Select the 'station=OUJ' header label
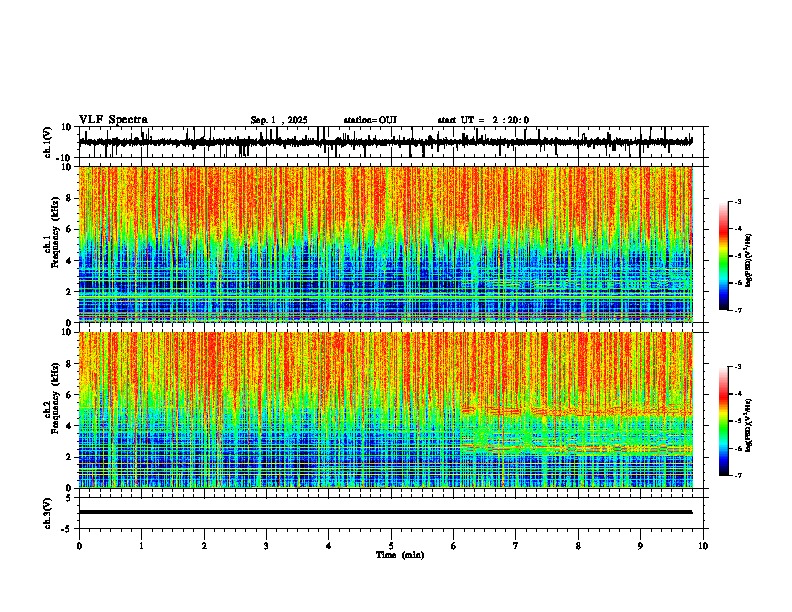 (x=370, y=120)
